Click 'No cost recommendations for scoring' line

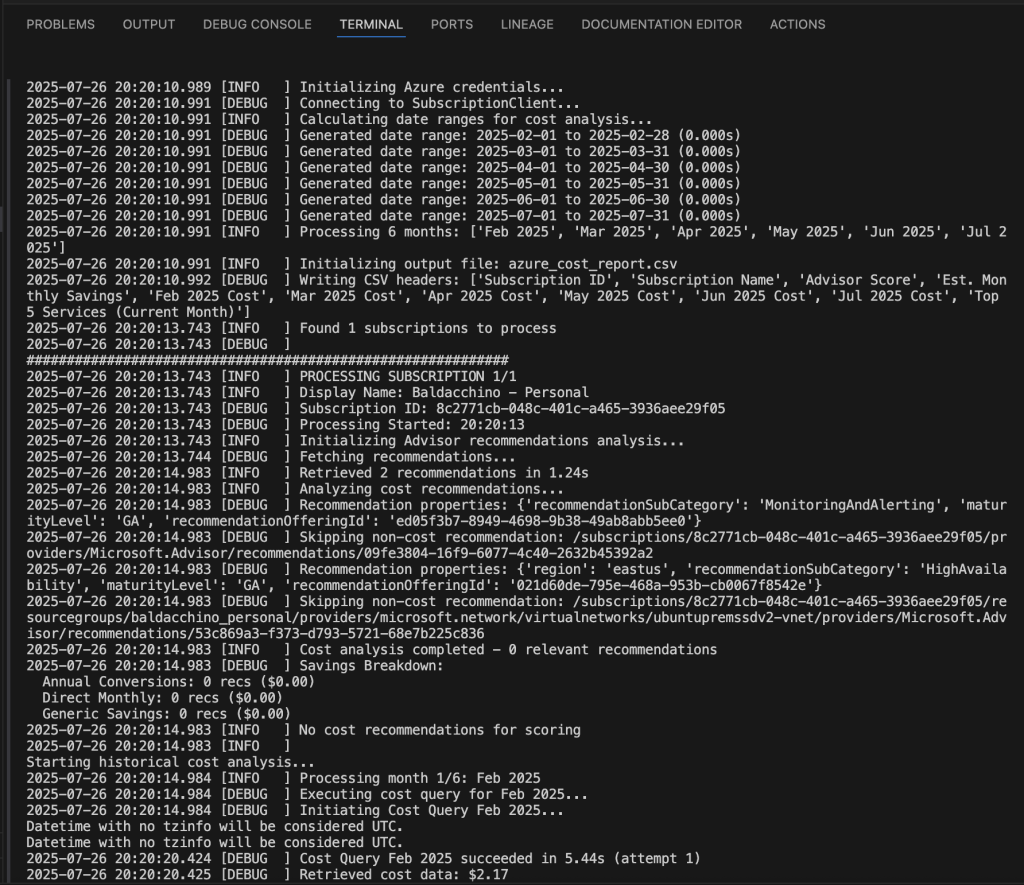click(x=303, y=730)
